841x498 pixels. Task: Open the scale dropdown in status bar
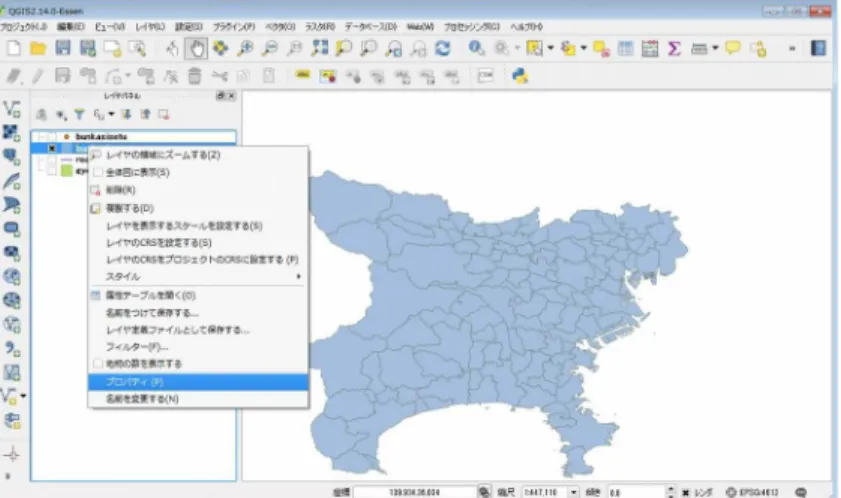(x=573, y=492)
